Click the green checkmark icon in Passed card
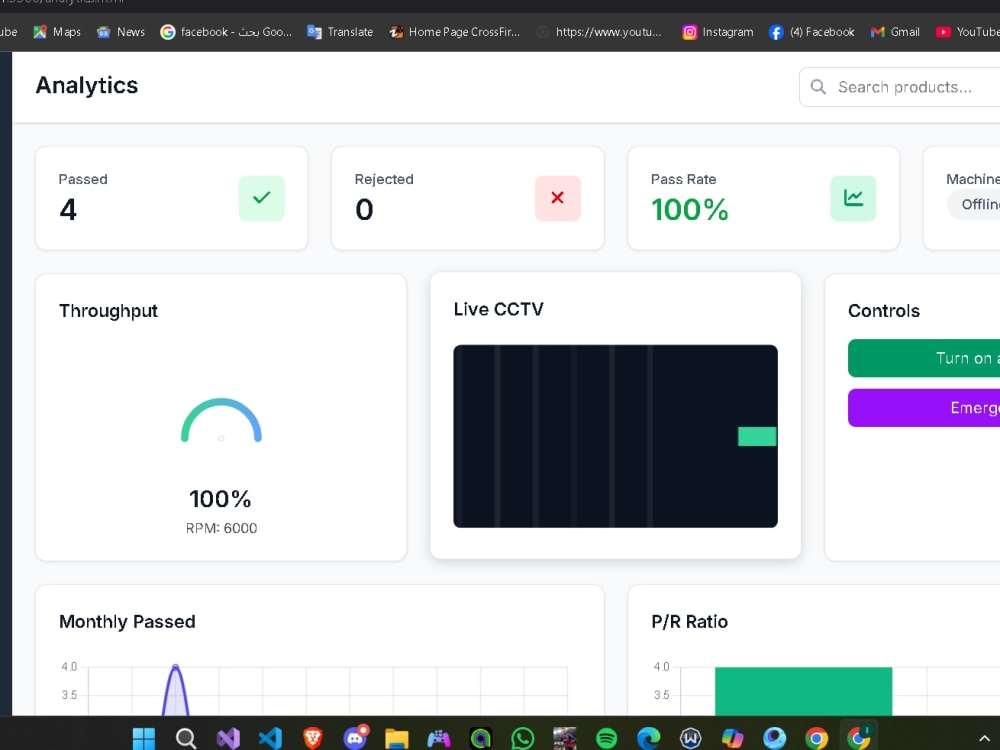The image size is (1000, 750). [261, 198]
